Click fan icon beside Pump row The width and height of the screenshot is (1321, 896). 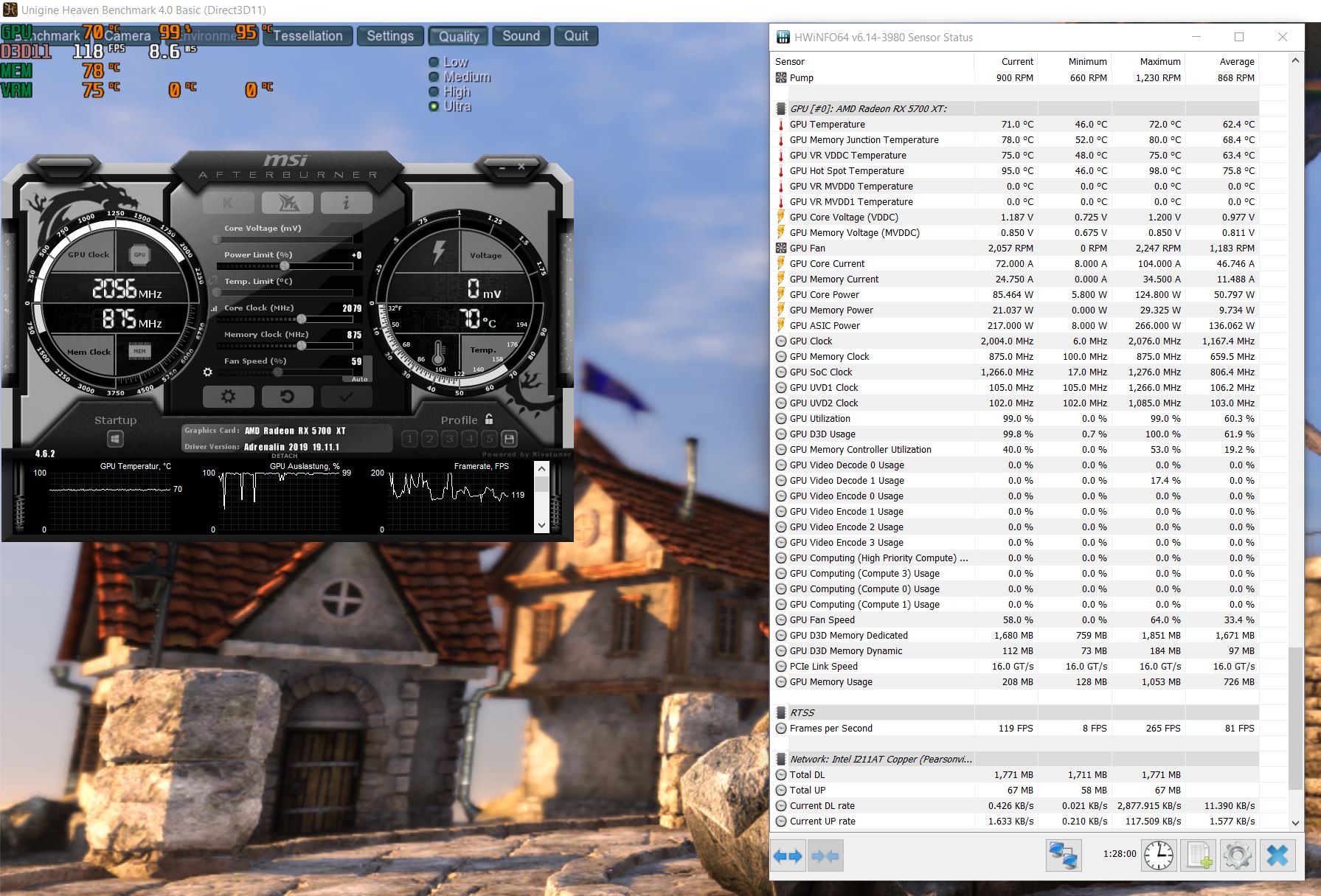781,77
